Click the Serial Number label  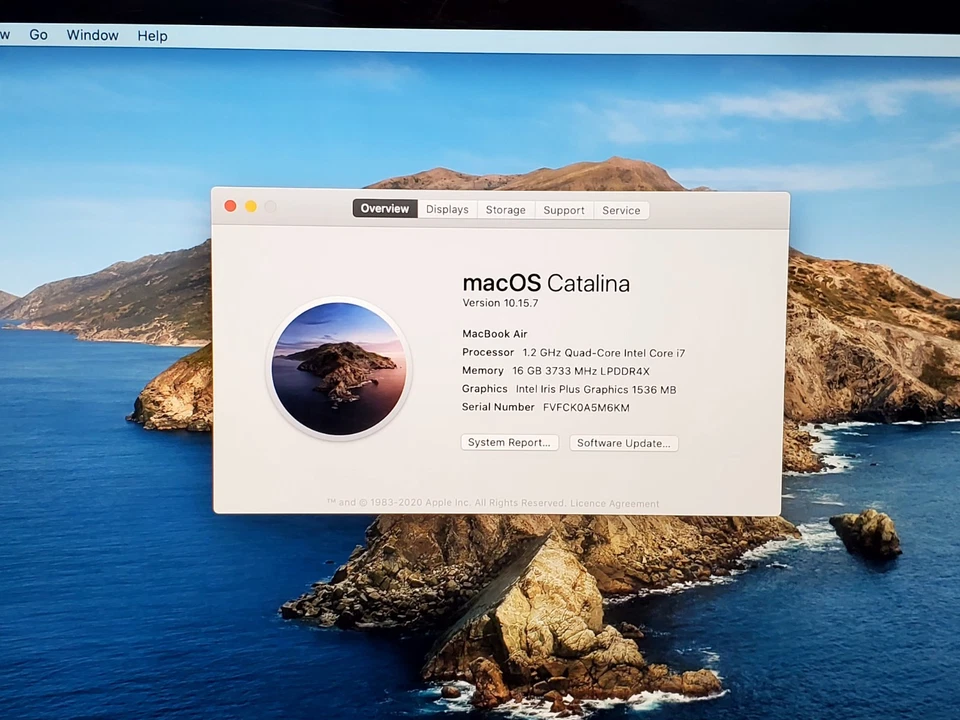[x=498, y=407]
